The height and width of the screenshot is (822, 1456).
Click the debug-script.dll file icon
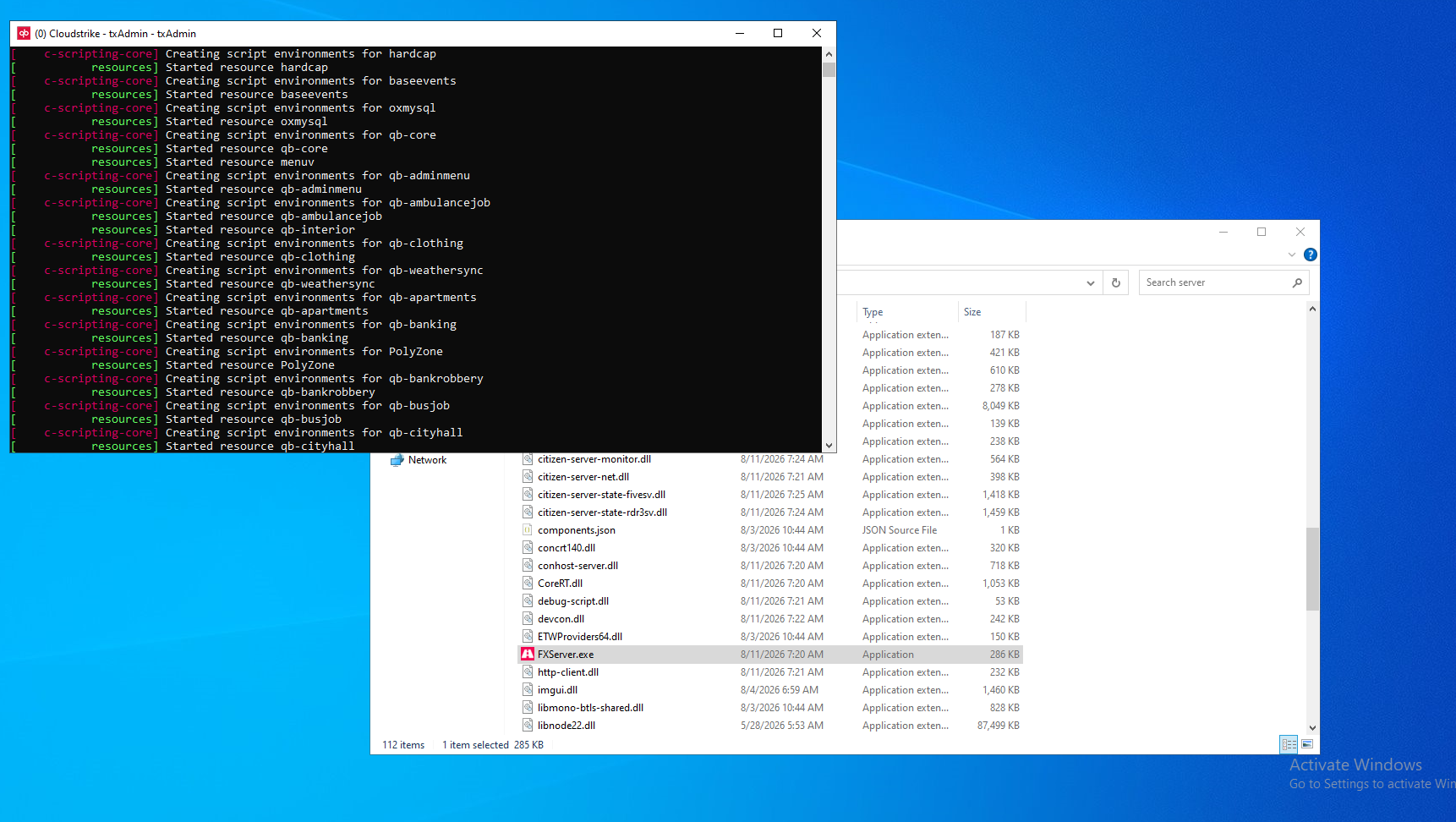(528, 601)
